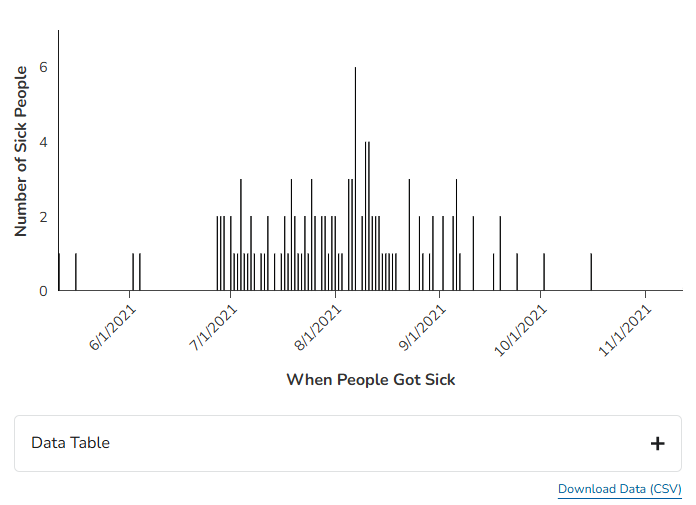696x505 pixels.
Task: Click the y-axis tick label 2
Action: tap(43, 217)
